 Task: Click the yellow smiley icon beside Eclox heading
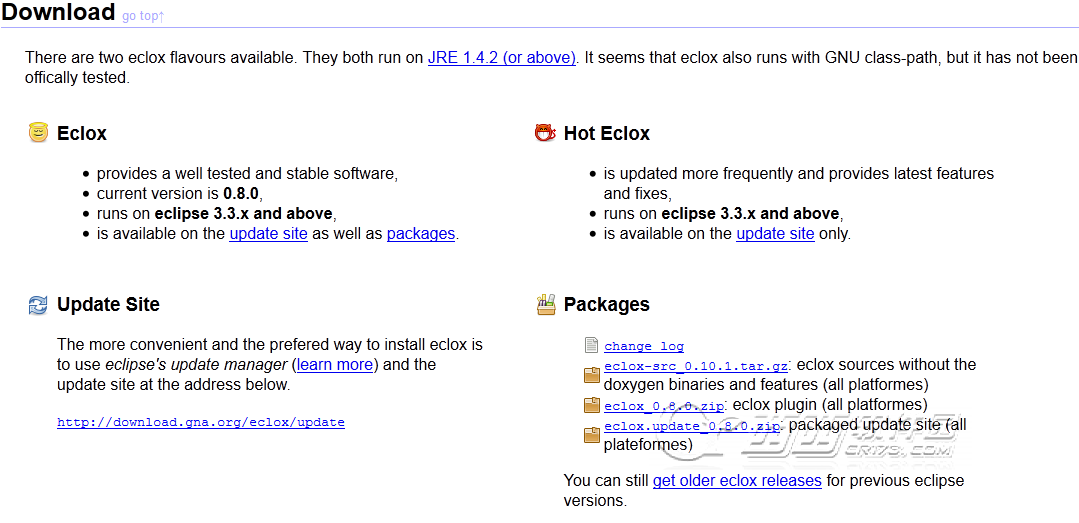(39, 133)
